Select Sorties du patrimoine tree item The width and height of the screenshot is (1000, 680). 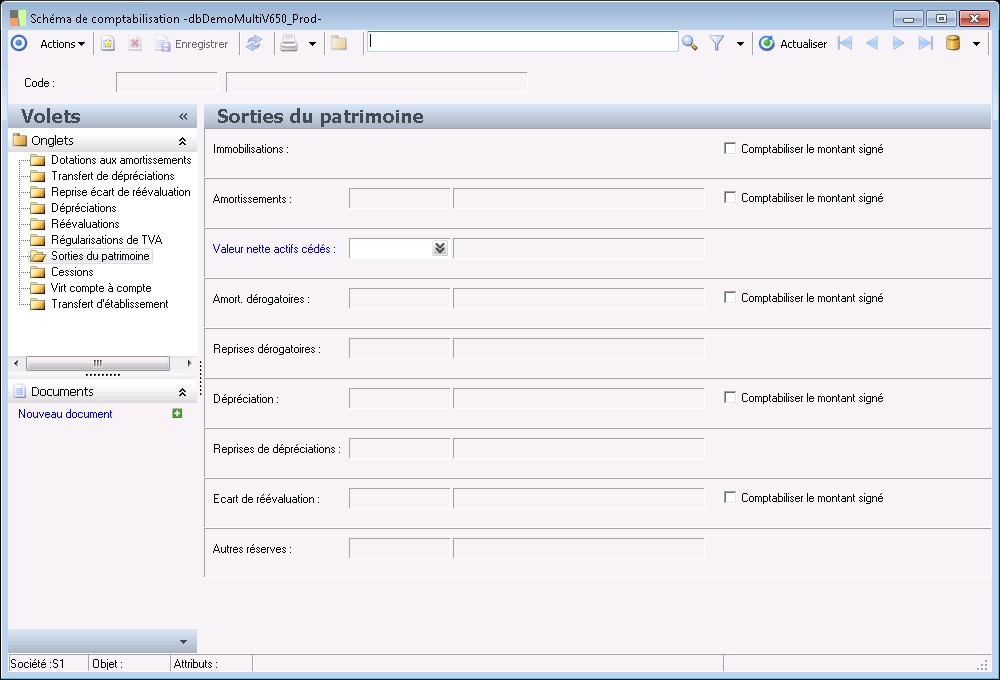(100, 256)
